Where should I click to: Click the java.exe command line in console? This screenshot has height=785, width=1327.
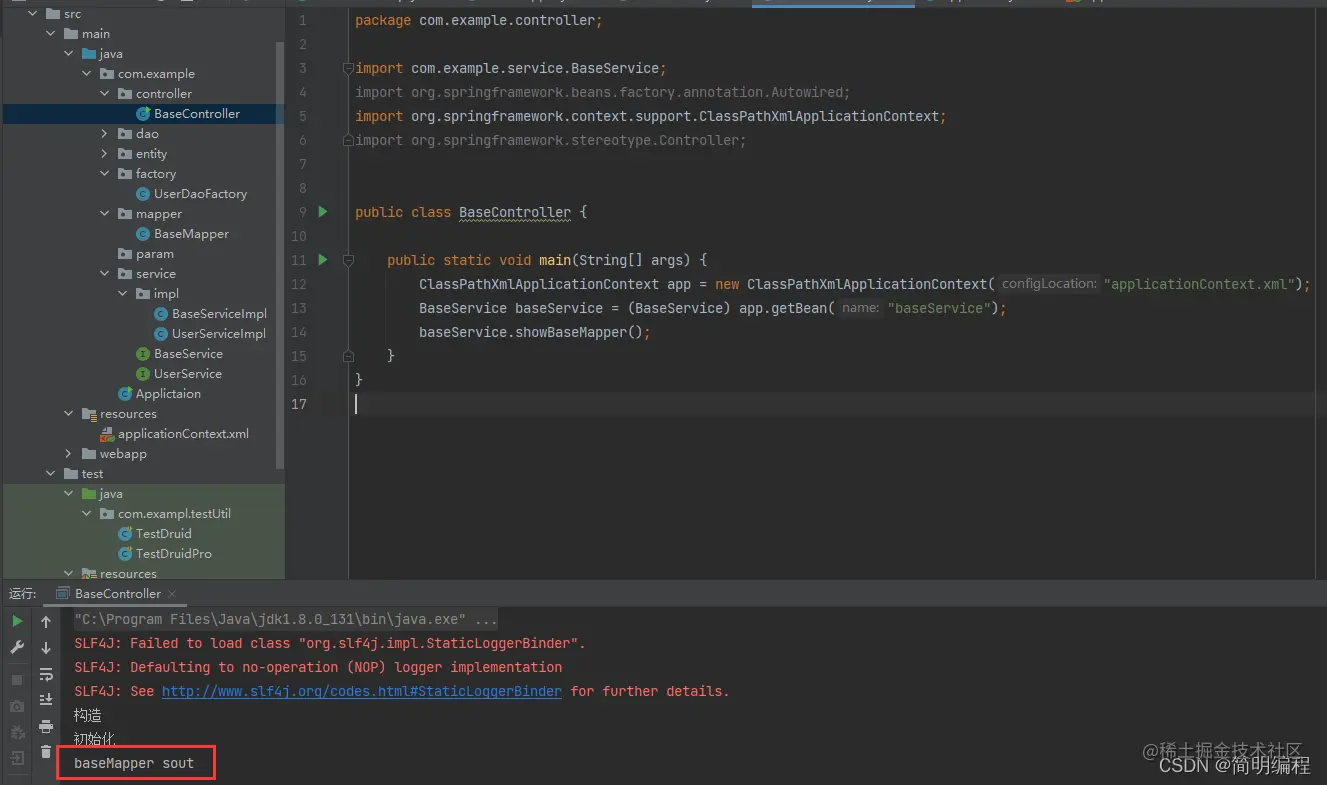pos(286,620)
